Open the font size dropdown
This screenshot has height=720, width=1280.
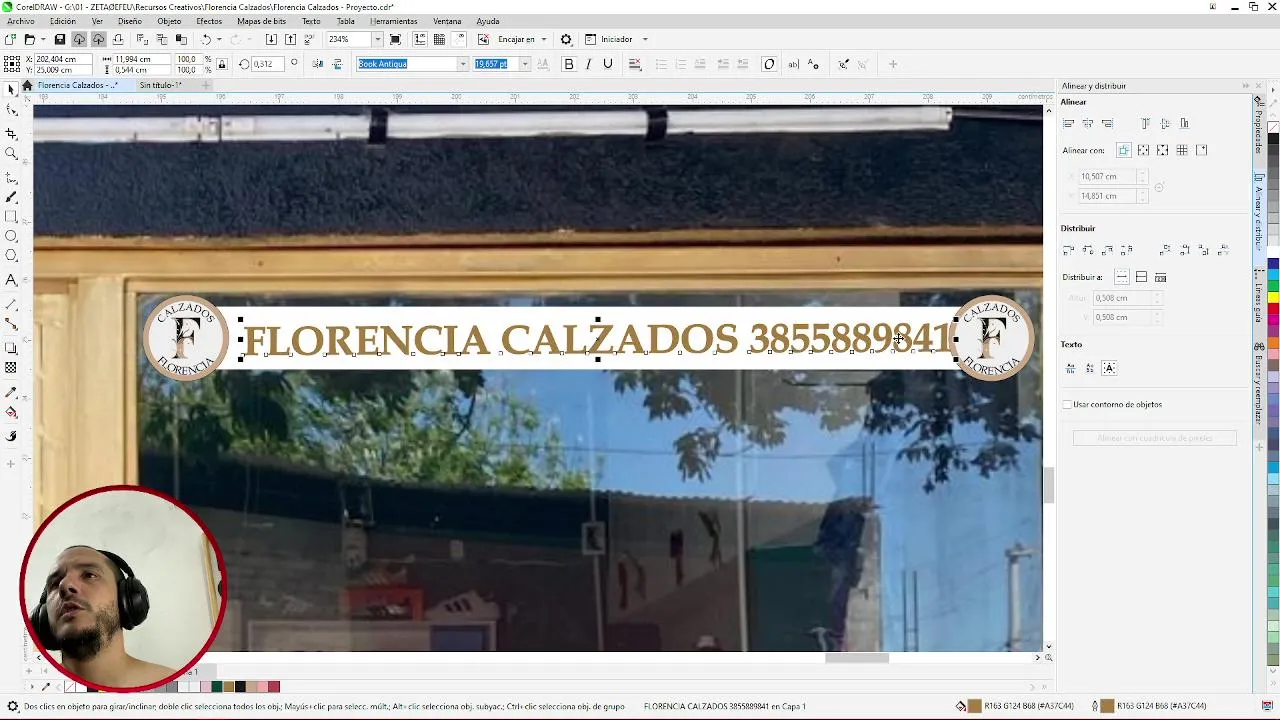click(524, 64)
